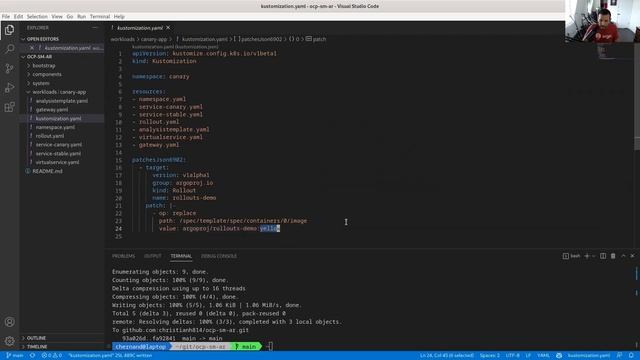This screenshot has width=640, height=360.
Task: Click the Explorer more actions ellipsis
Action: point(95,28)
